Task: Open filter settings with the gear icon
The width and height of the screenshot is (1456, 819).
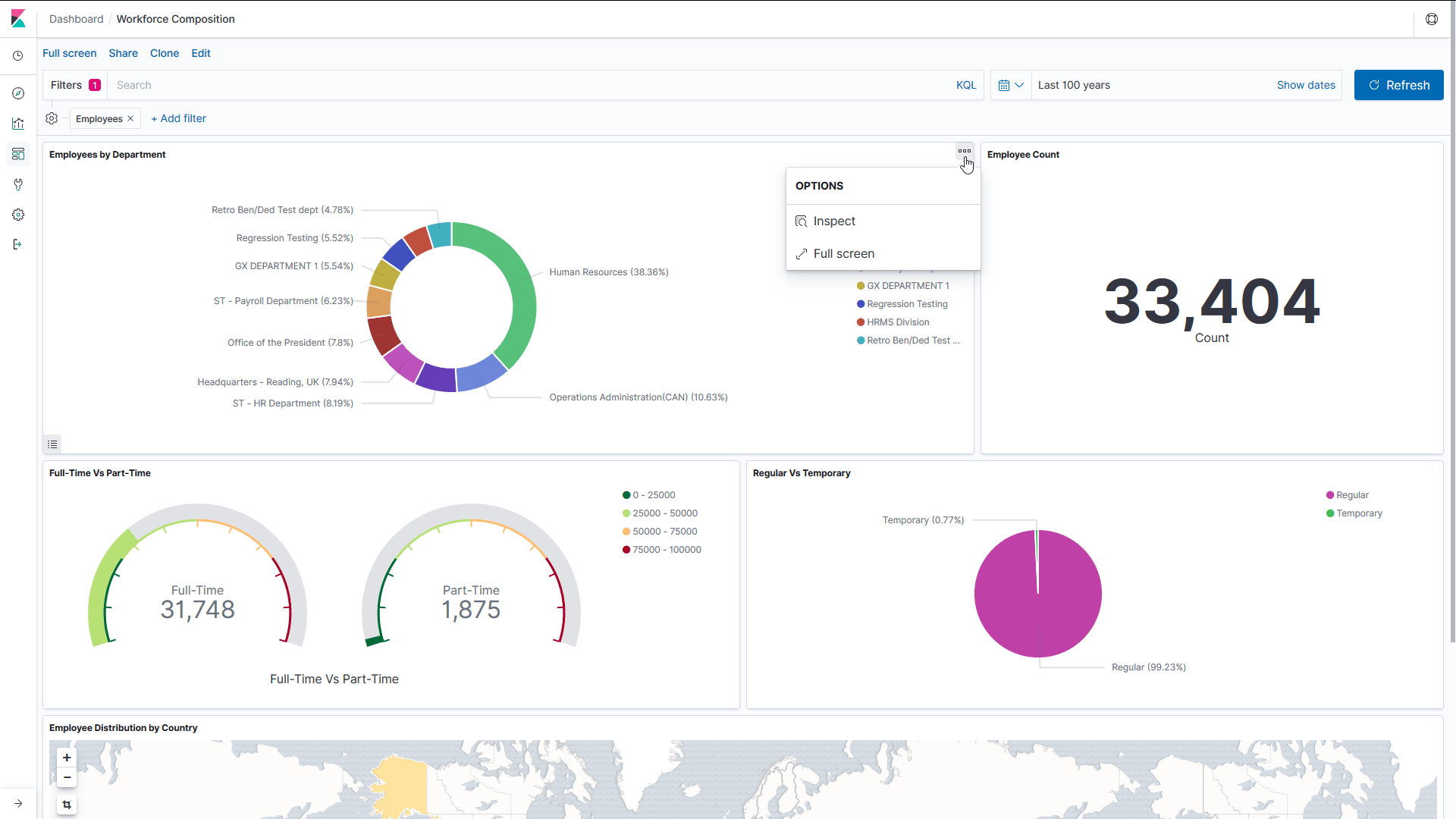Action: coord(52,118)
